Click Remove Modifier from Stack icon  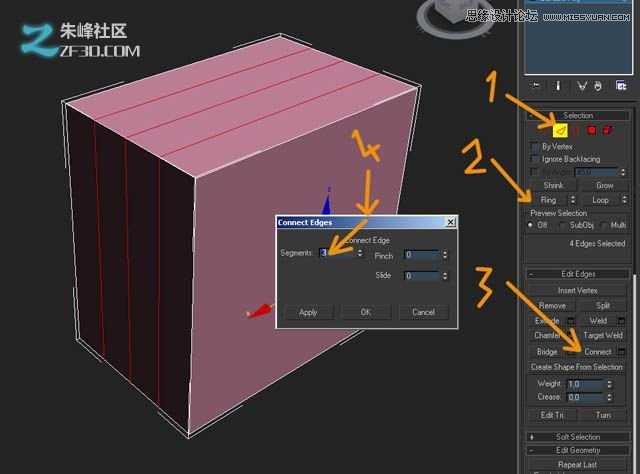(x=598, y=86)
